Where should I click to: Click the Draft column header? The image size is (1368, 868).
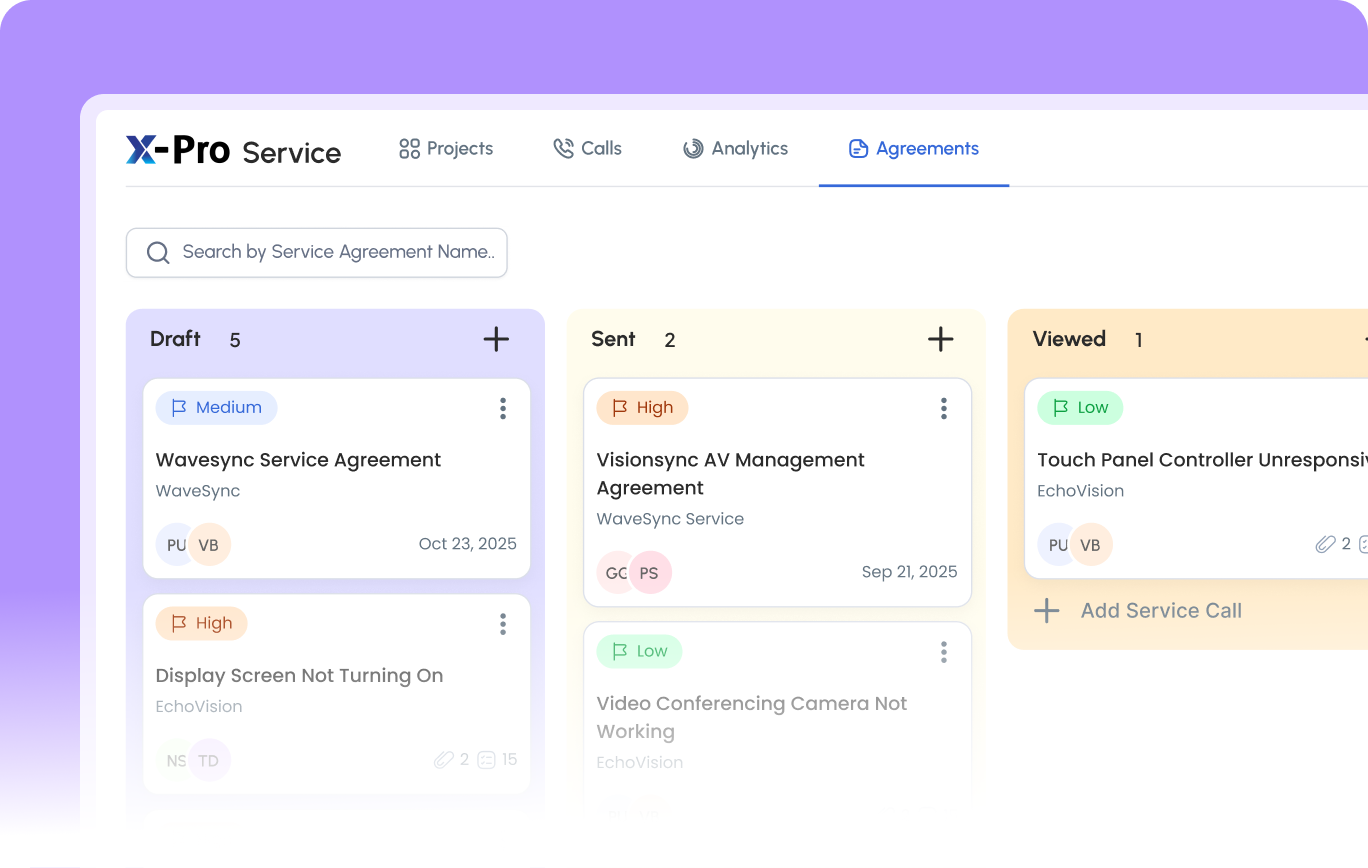(x=175, y=339)
